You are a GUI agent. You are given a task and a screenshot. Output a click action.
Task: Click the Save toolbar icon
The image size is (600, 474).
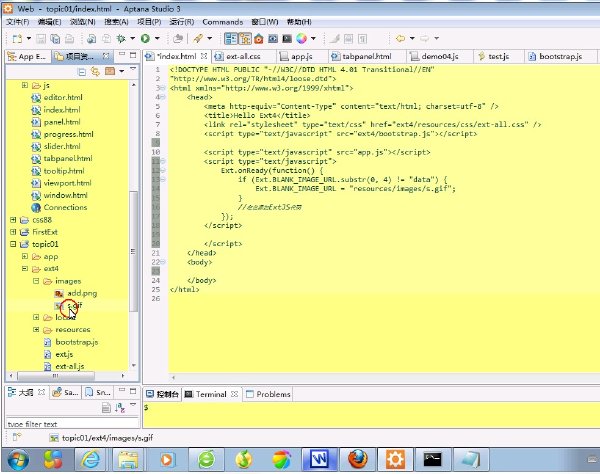click(x=41, y=39)
